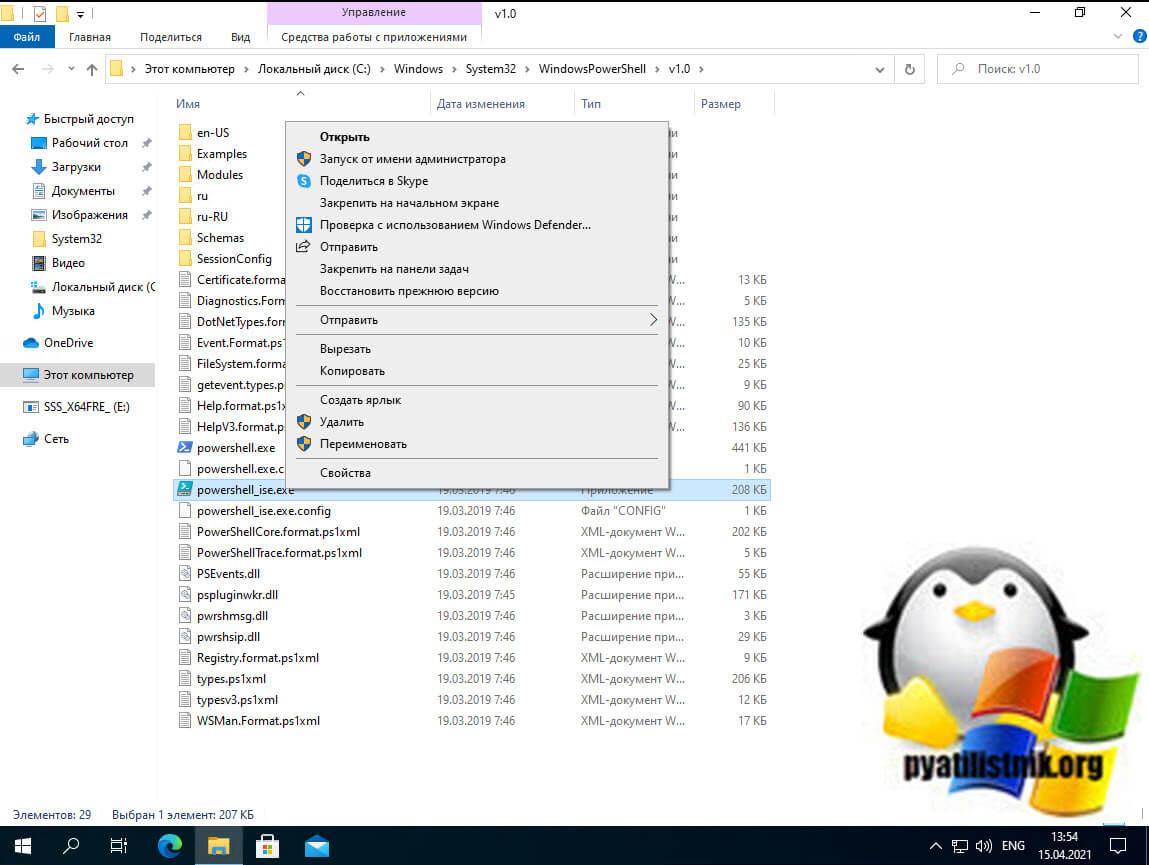Screen dimensions: 1149x865
Task: Open recent locations dropdown arrow
Action: tap(71, 69)
